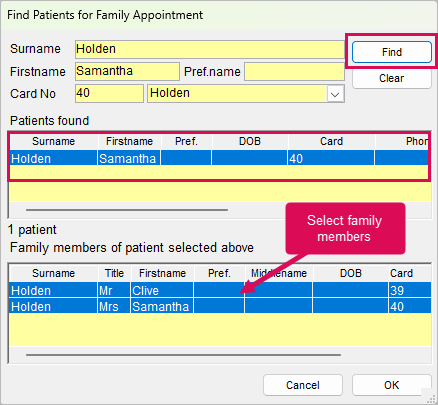Select Mr Clive Holden family member row
The width and height of the screenshot is (438, 405).
pos(220,290)
